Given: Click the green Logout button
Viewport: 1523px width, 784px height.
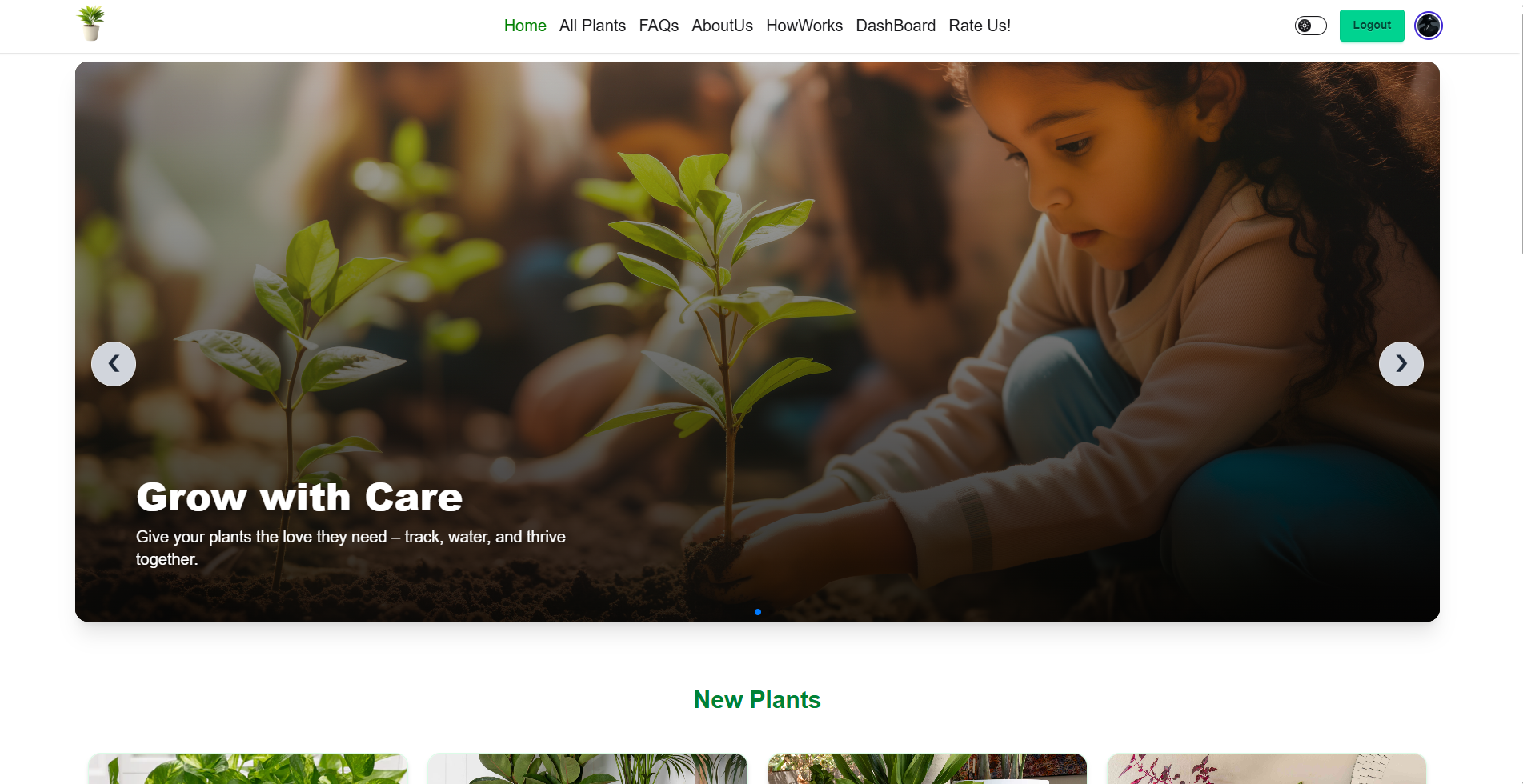Looking at the screenshot, I should click(x=1372, y=26).
